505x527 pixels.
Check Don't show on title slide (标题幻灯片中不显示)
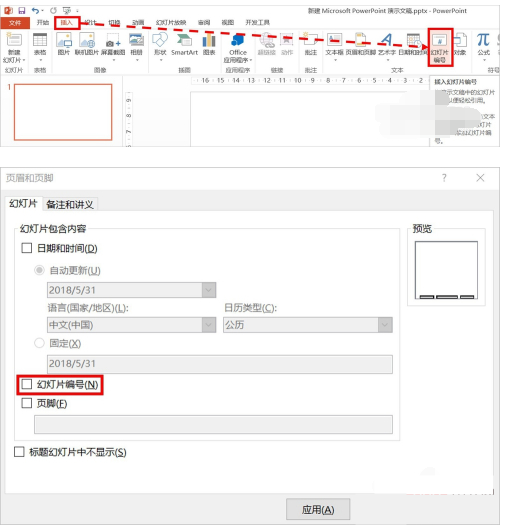coord(19,452)
